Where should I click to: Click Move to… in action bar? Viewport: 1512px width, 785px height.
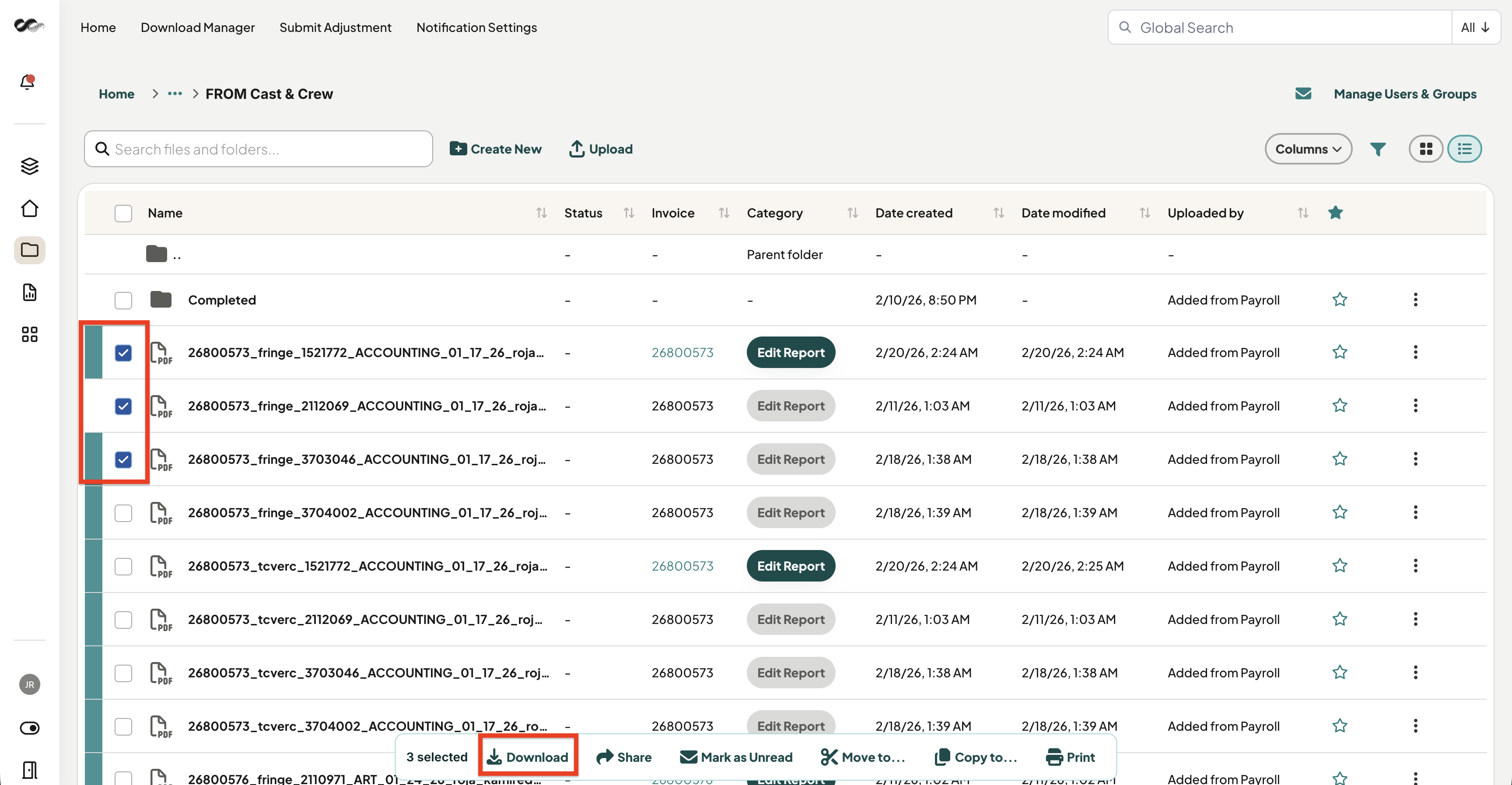coord(863,757)
